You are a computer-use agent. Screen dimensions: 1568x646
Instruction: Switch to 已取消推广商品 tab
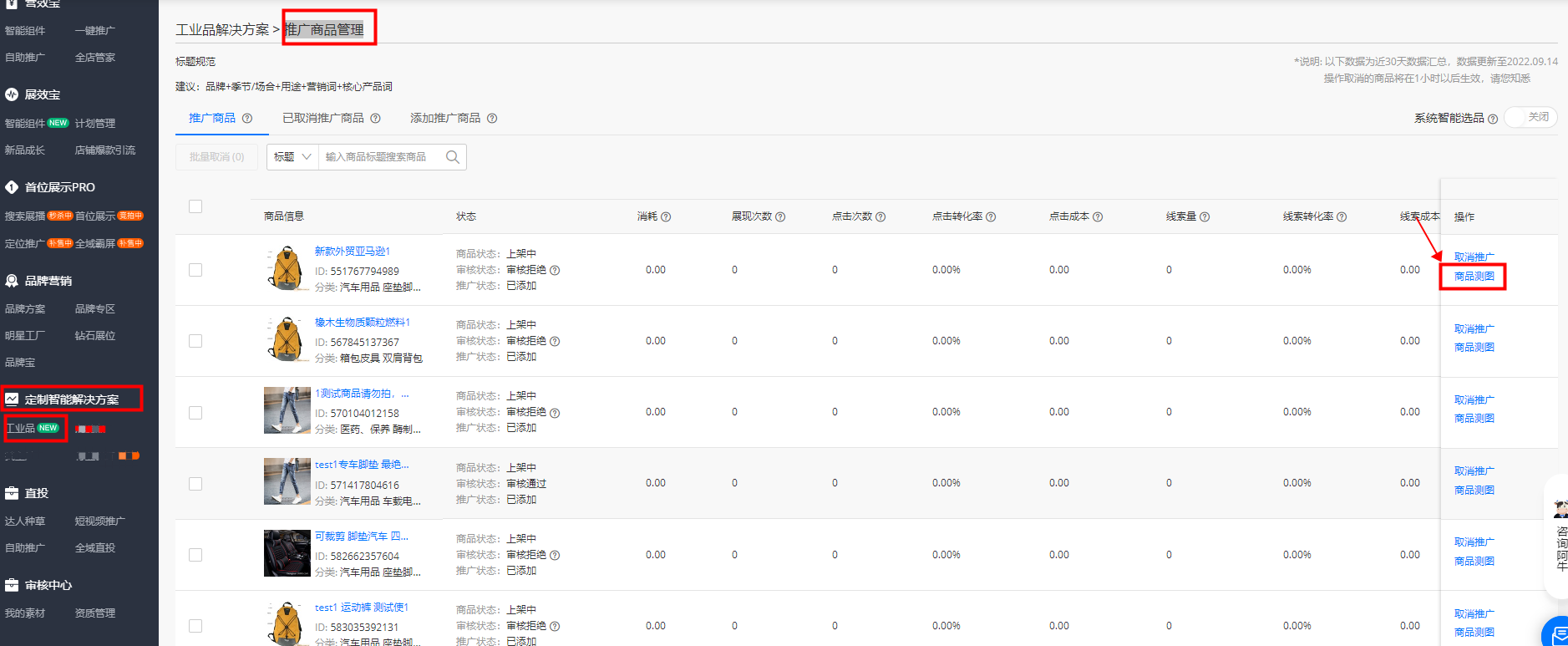[x=323, y=119]
